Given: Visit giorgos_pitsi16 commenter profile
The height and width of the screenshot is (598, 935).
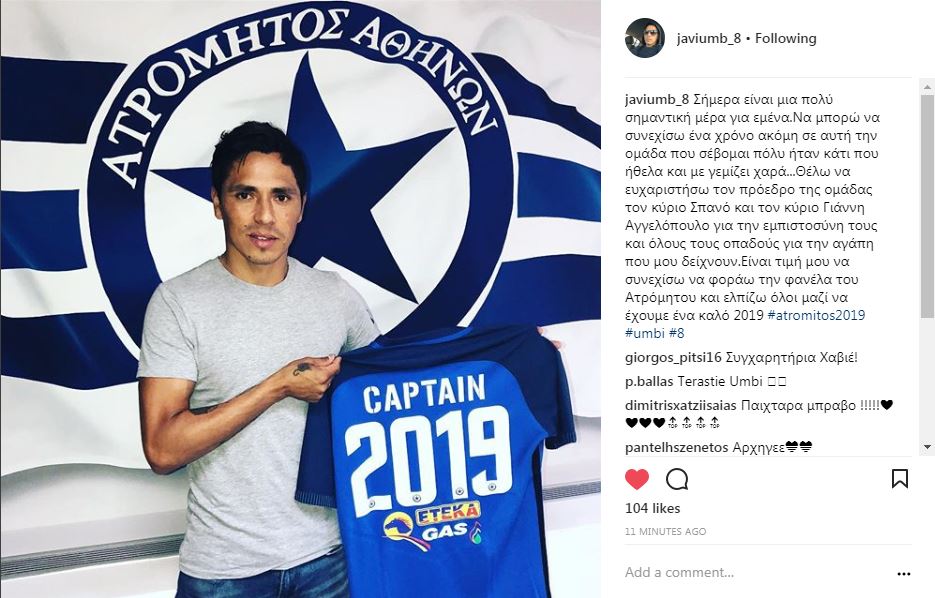Looking at the screenshot, I should pyautogui.click(x=673, y=358).
